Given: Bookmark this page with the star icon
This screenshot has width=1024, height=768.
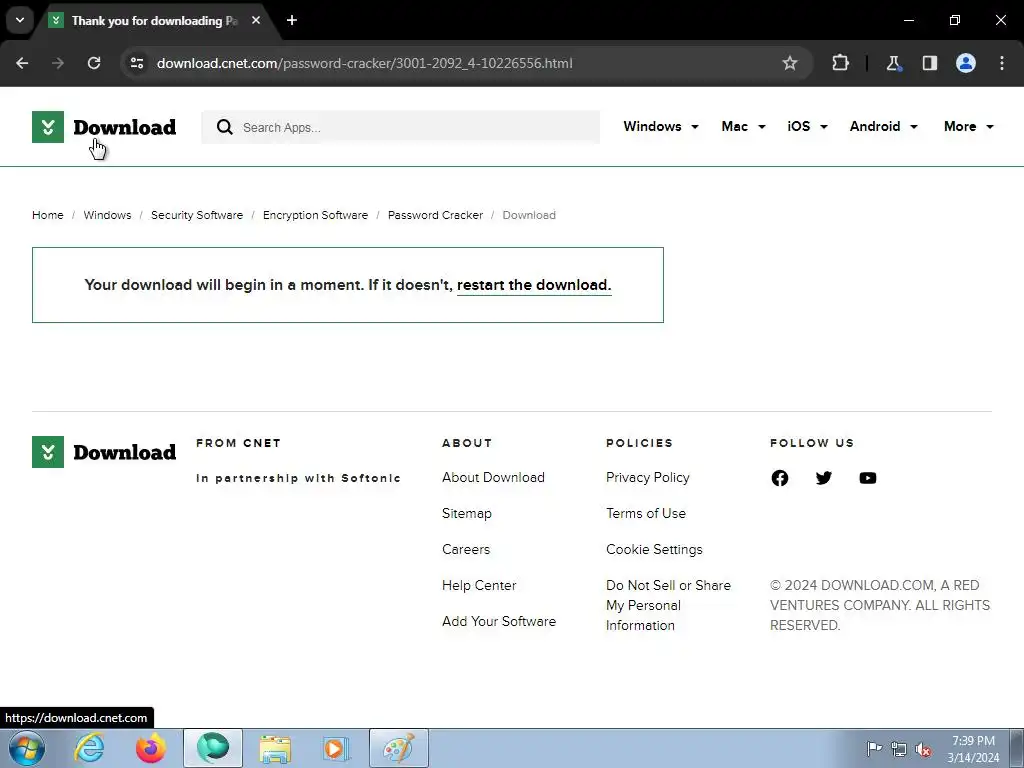Looking at the screenshot, I should tap(790, 63).
